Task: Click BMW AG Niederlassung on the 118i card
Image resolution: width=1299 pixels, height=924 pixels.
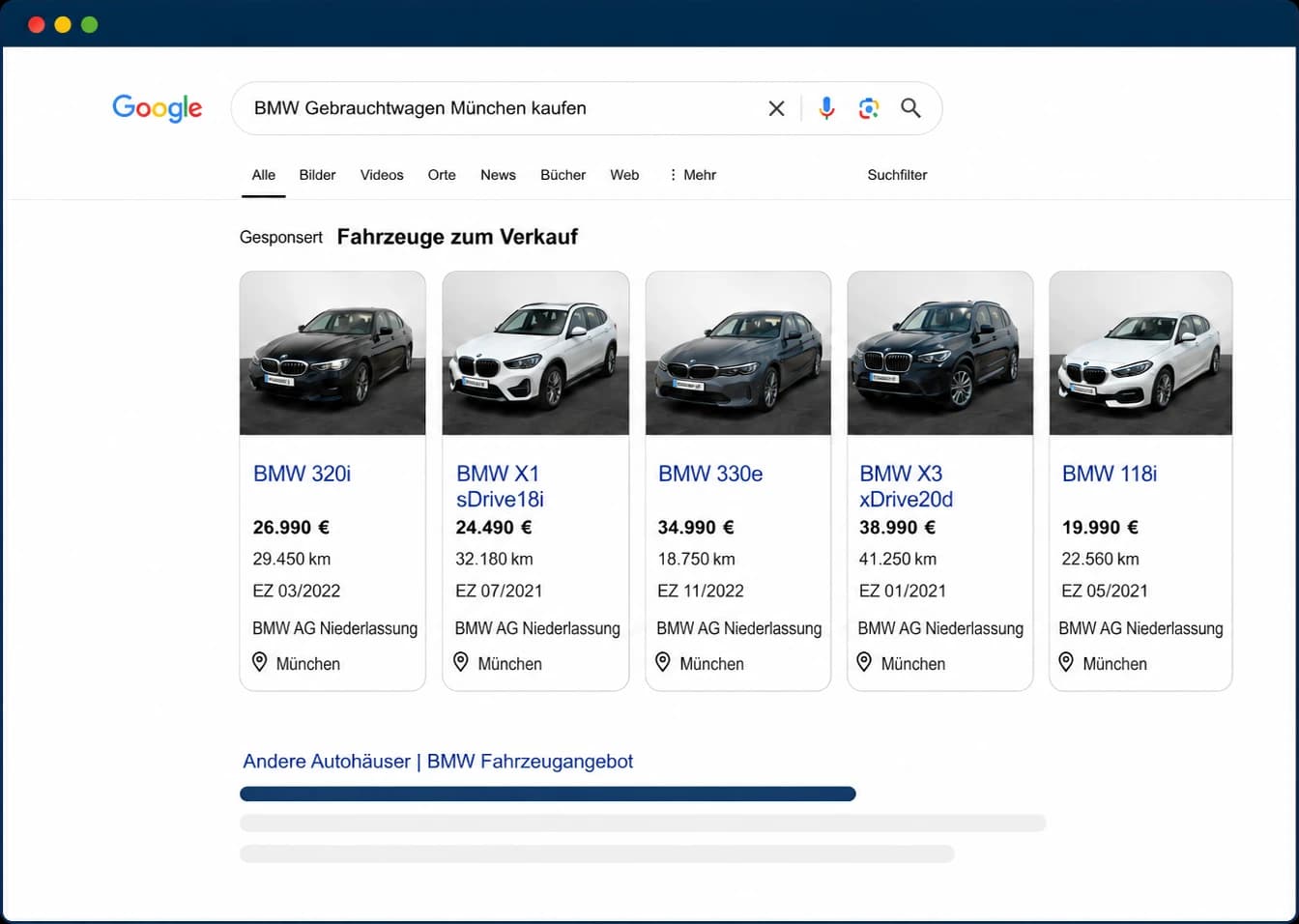Action: pyautogui.click(x=1140, y=628)
